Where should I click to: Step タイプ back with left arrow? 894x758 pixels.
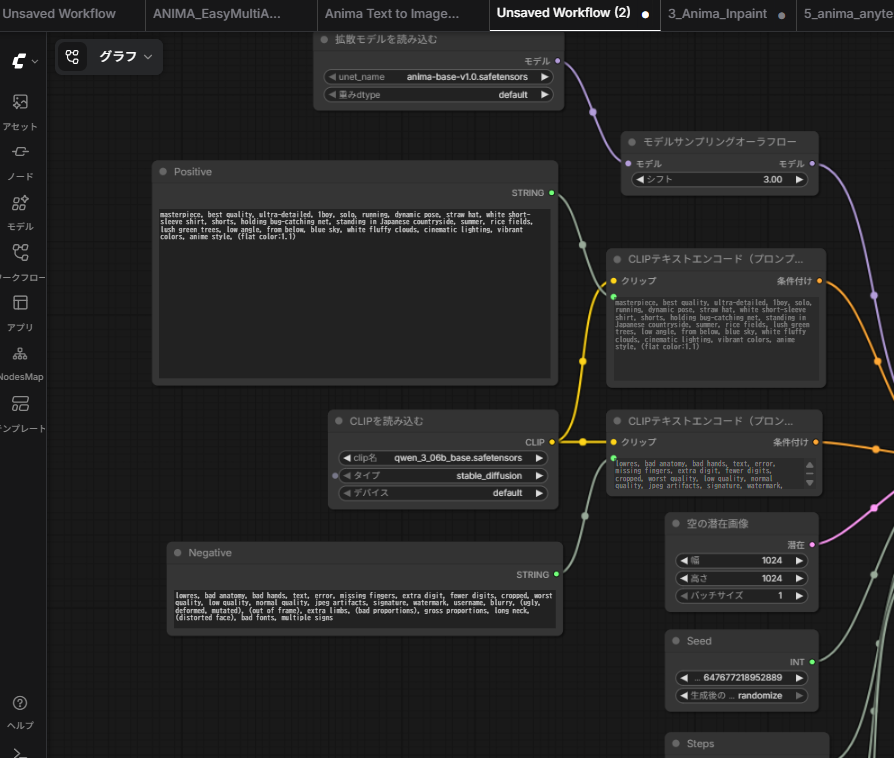(347, 476)
